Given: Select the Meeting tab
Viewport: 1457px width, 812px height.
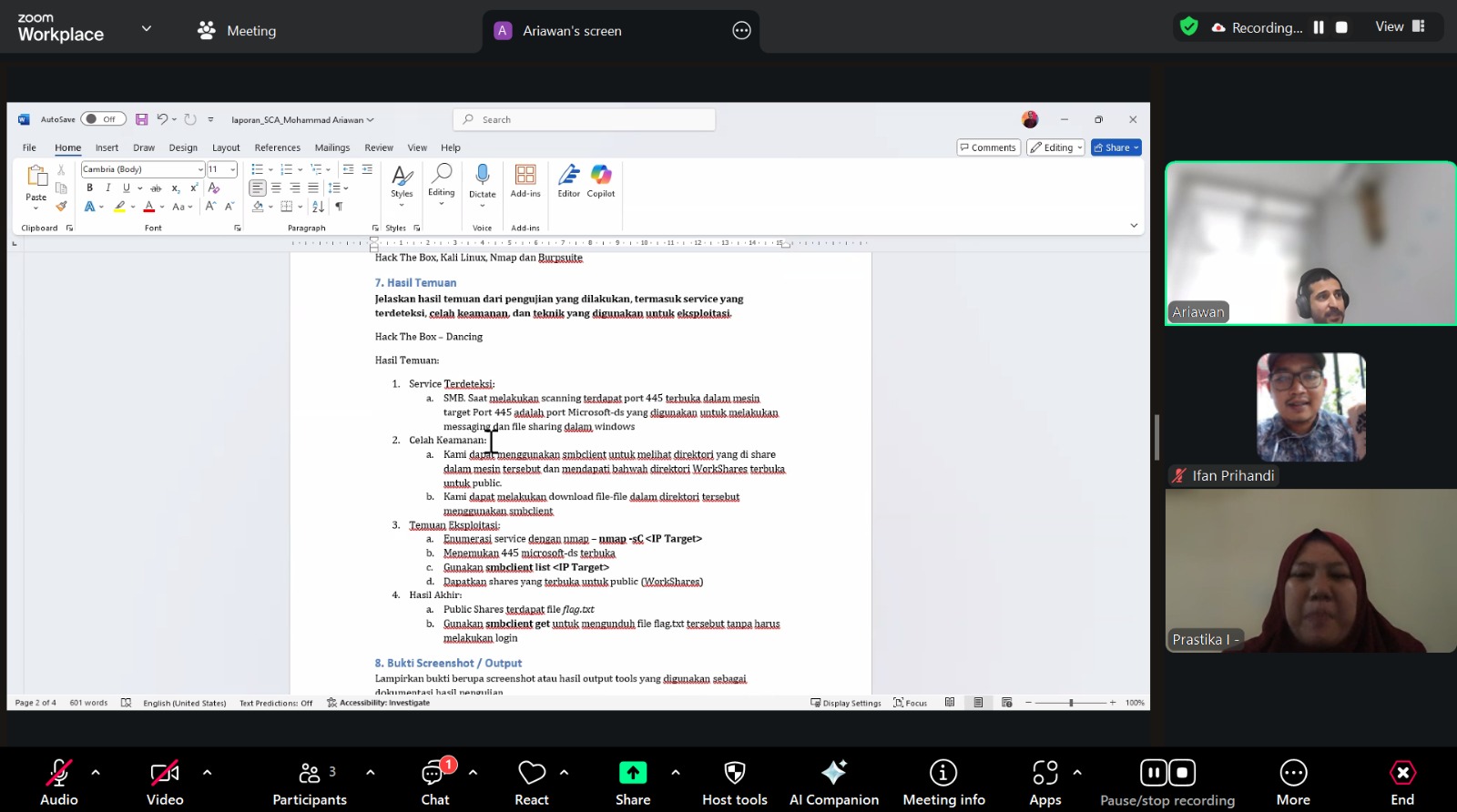Looking at the screenshot, I should 237,31.
